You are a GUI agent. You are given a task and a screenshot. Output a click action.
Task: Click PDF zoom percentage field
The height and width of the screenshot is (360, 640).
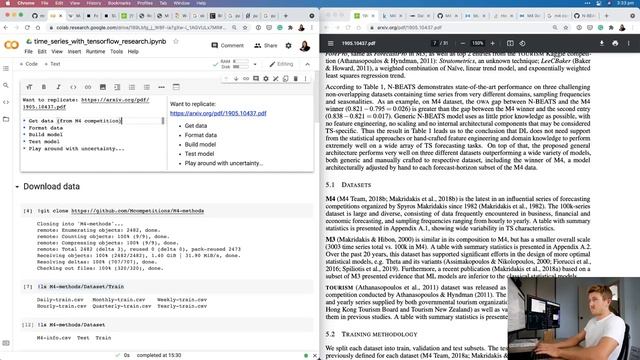click(x=478, y=43)
